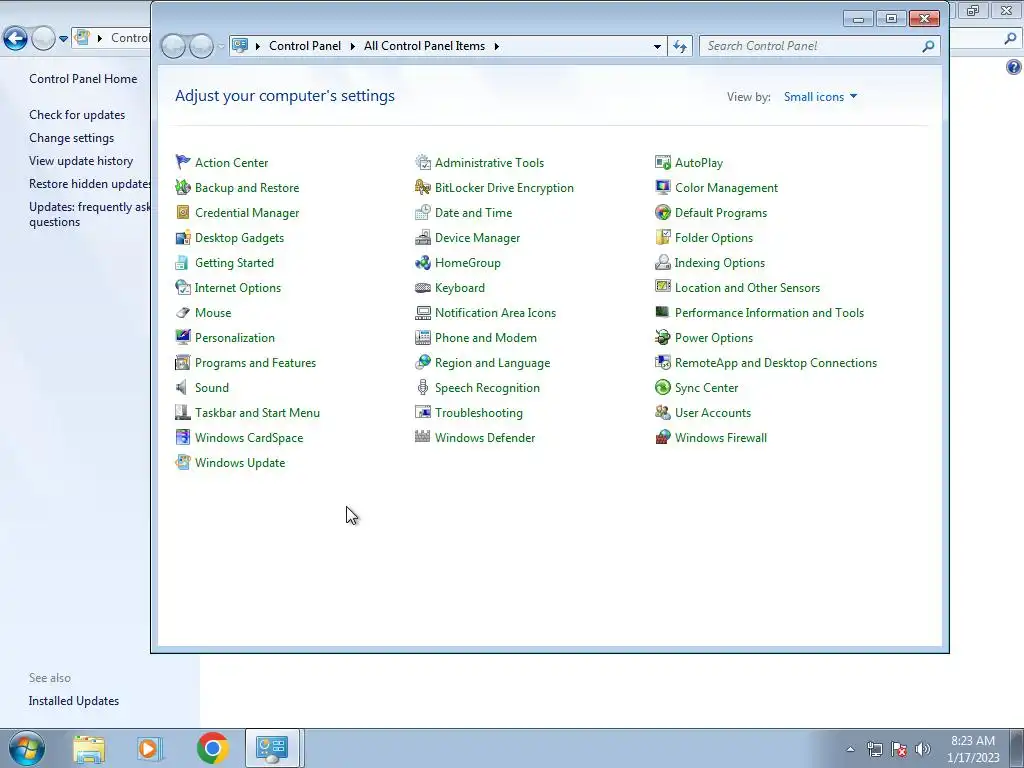Open Speech Recognition microphone icon
The width and height of the screenshot is (1024, 768).
(423, 387)
